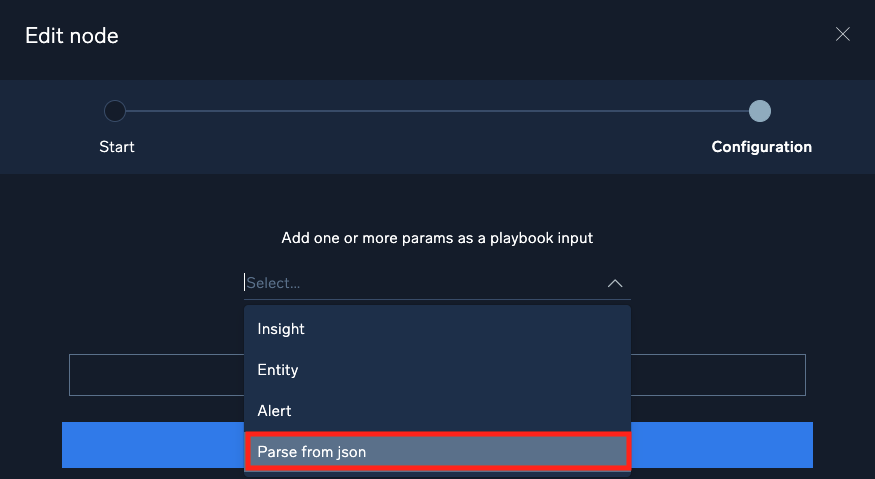Click the Start step circle
The width and height of the screenshot is (875, 479).
(x=115, y=111)
